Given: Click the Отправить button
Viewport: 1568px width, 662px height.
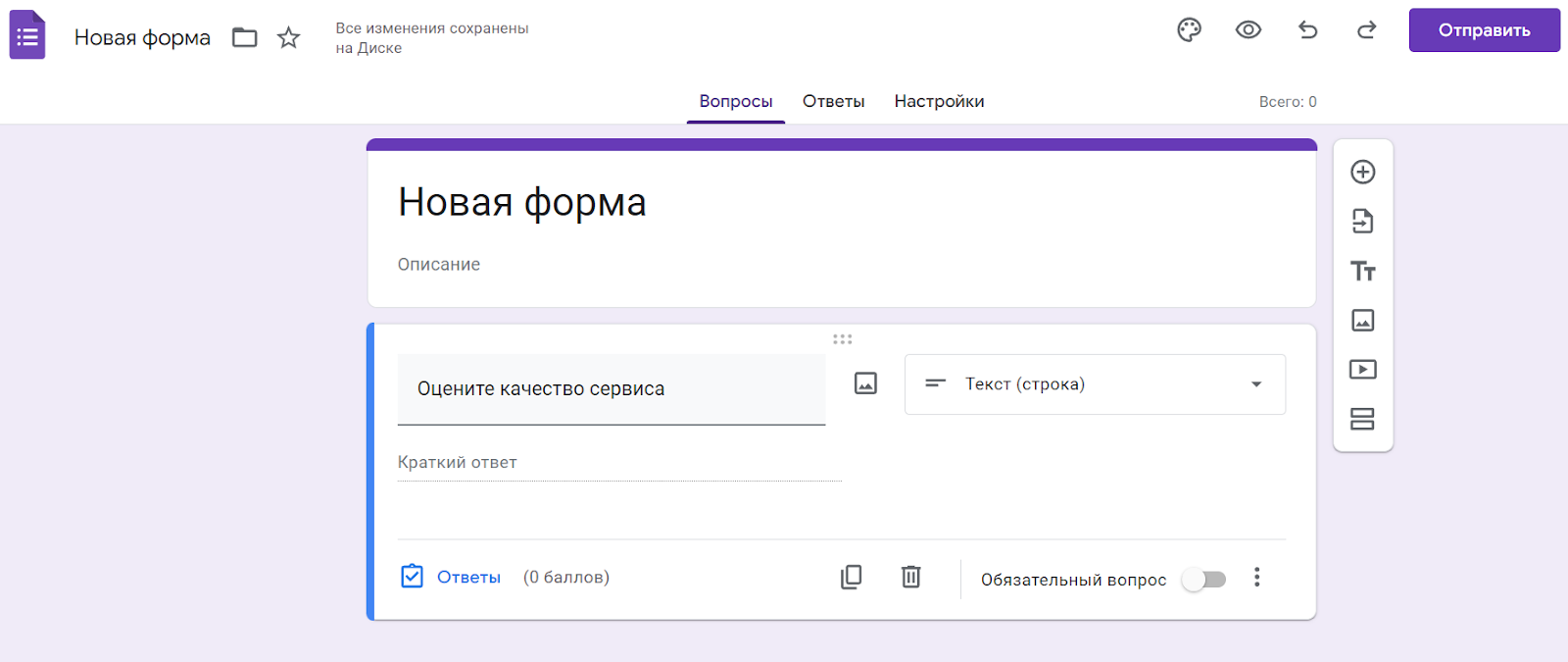Looking at the screenshot, I should tap(1484, 30).
